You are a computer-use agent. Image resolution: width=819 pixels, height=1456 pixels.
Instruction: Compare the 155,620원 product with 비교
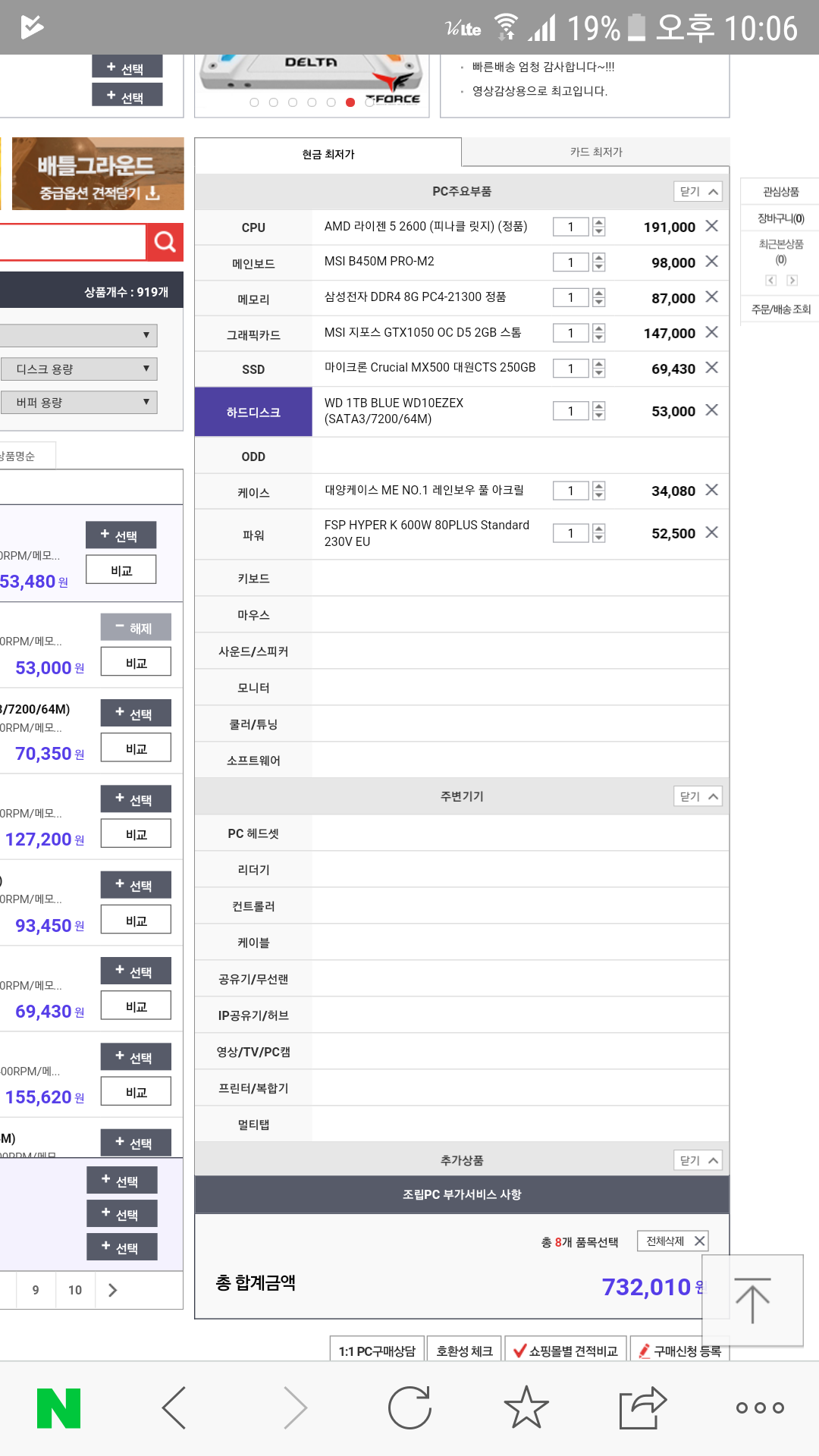pyautogui.click(x=136, y=1092)
